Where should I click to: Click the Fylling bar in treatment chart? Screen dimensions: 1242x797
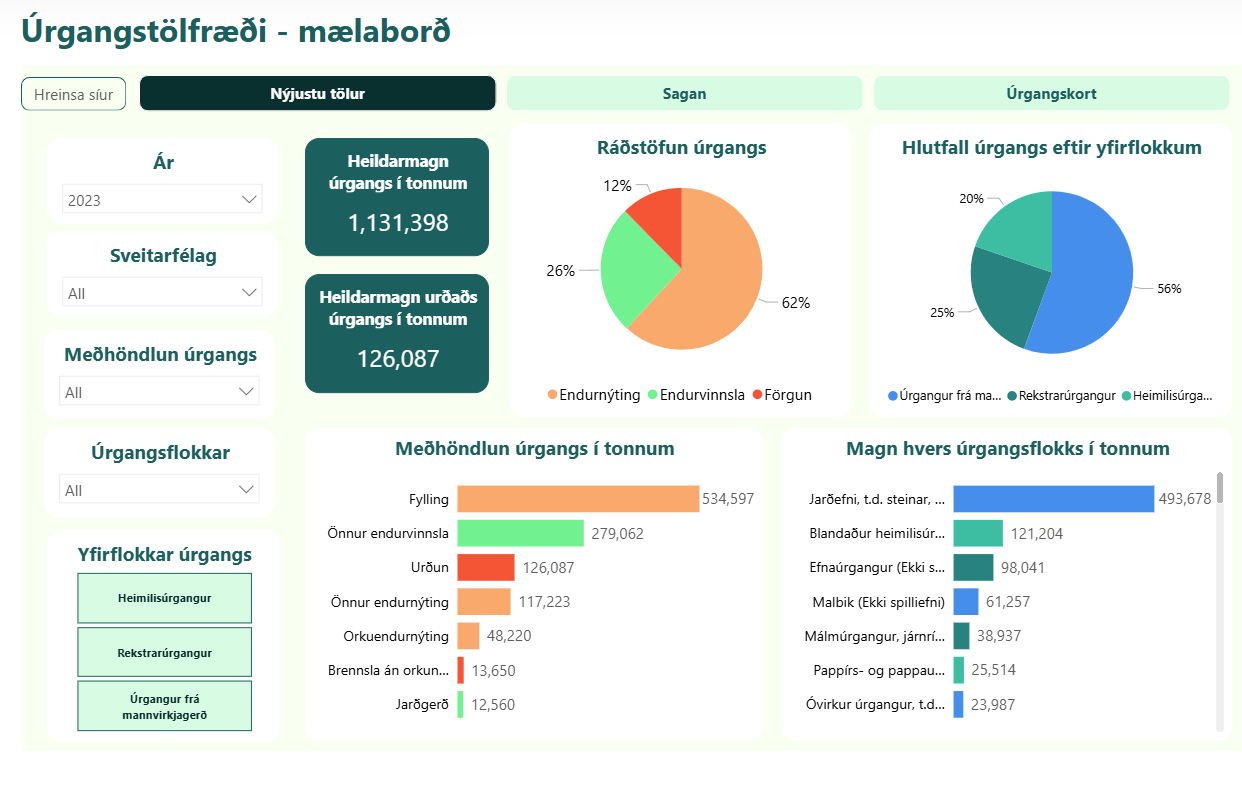pyautogui.click(x=578, y=499)
